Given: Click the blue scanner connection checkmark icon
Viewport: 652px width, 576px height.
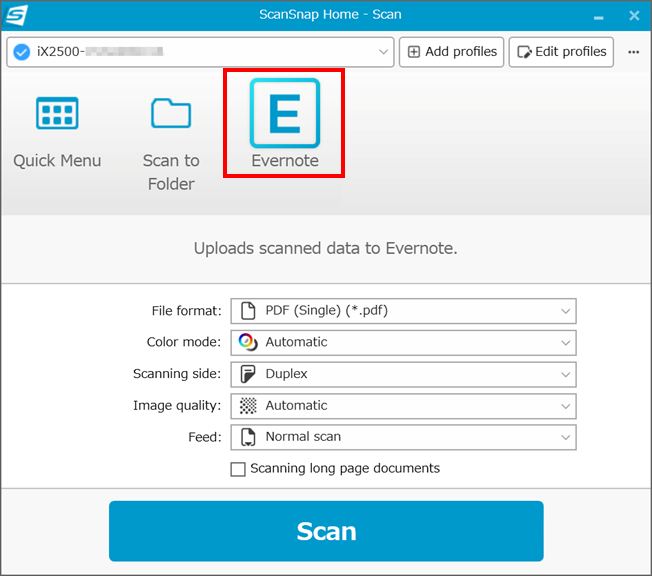Looking at the screenshot, I should [x=22, y=52].
